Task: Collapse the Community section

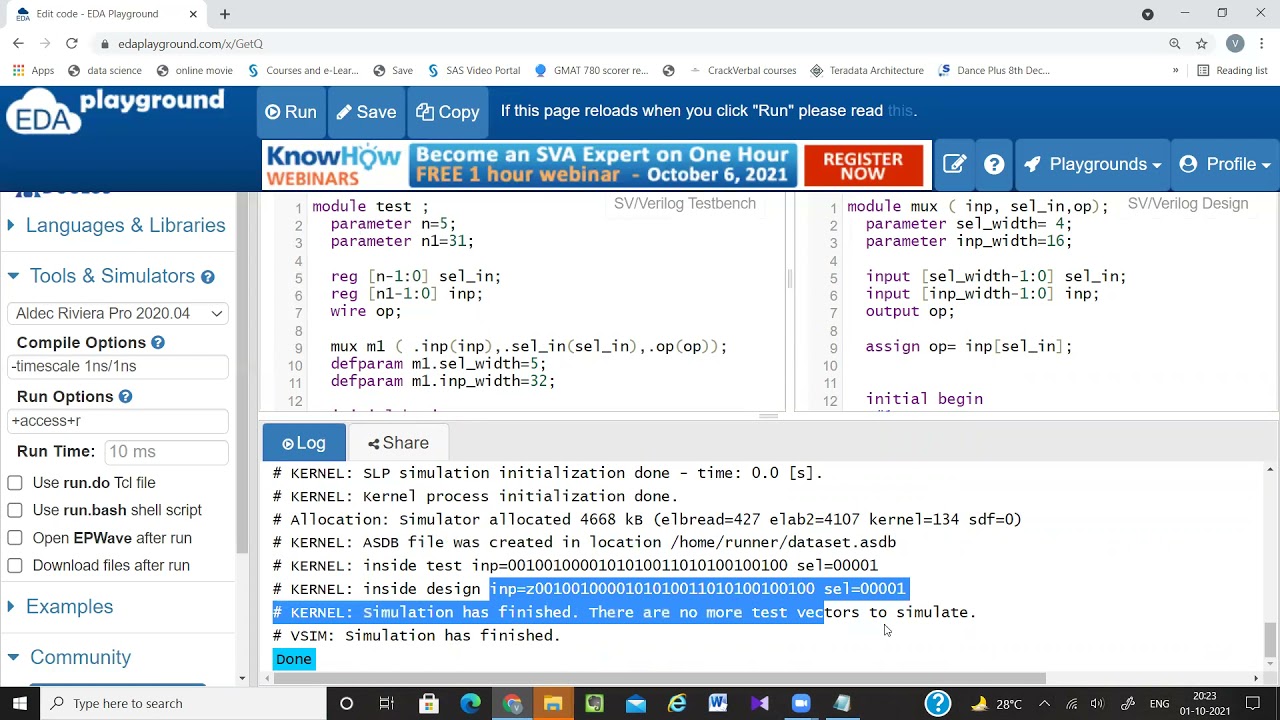Action: coord(70,657)
